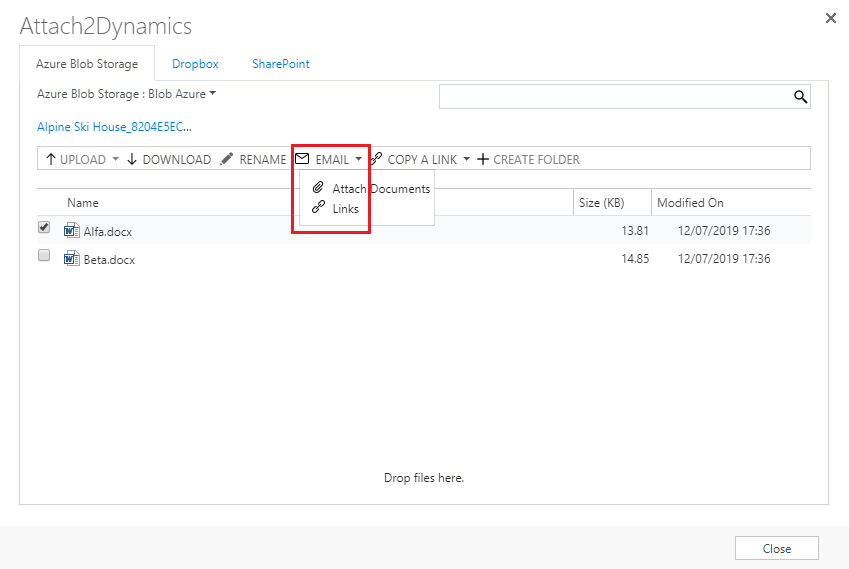Uncheck the Alfa.docx checkbox
Viewport: 850px width, 569px height.
[x=44, y=227]
